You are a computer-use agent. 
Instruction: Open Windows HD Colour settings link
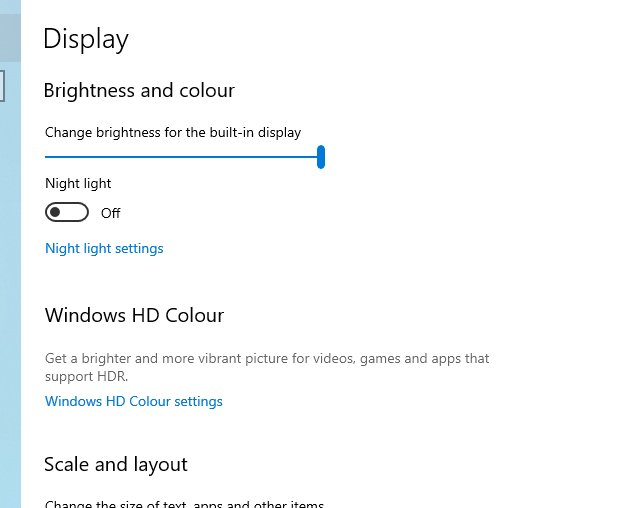134,401
